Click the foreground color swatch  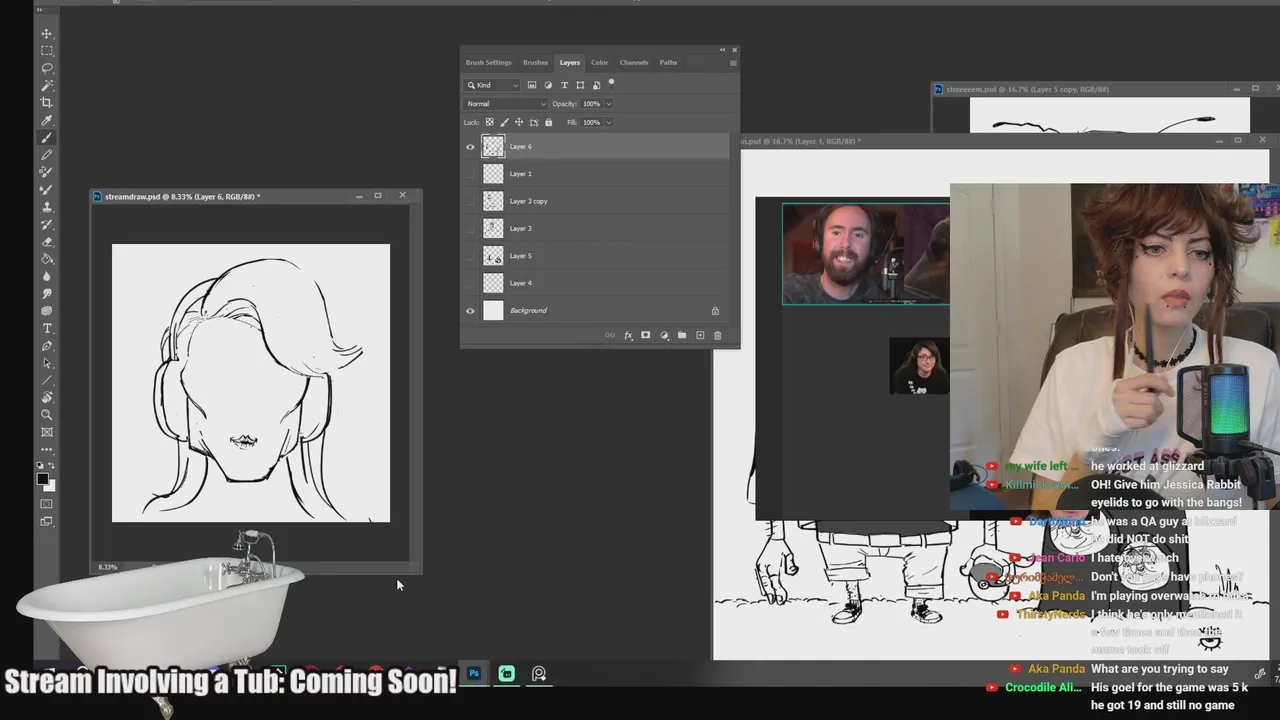43,478
